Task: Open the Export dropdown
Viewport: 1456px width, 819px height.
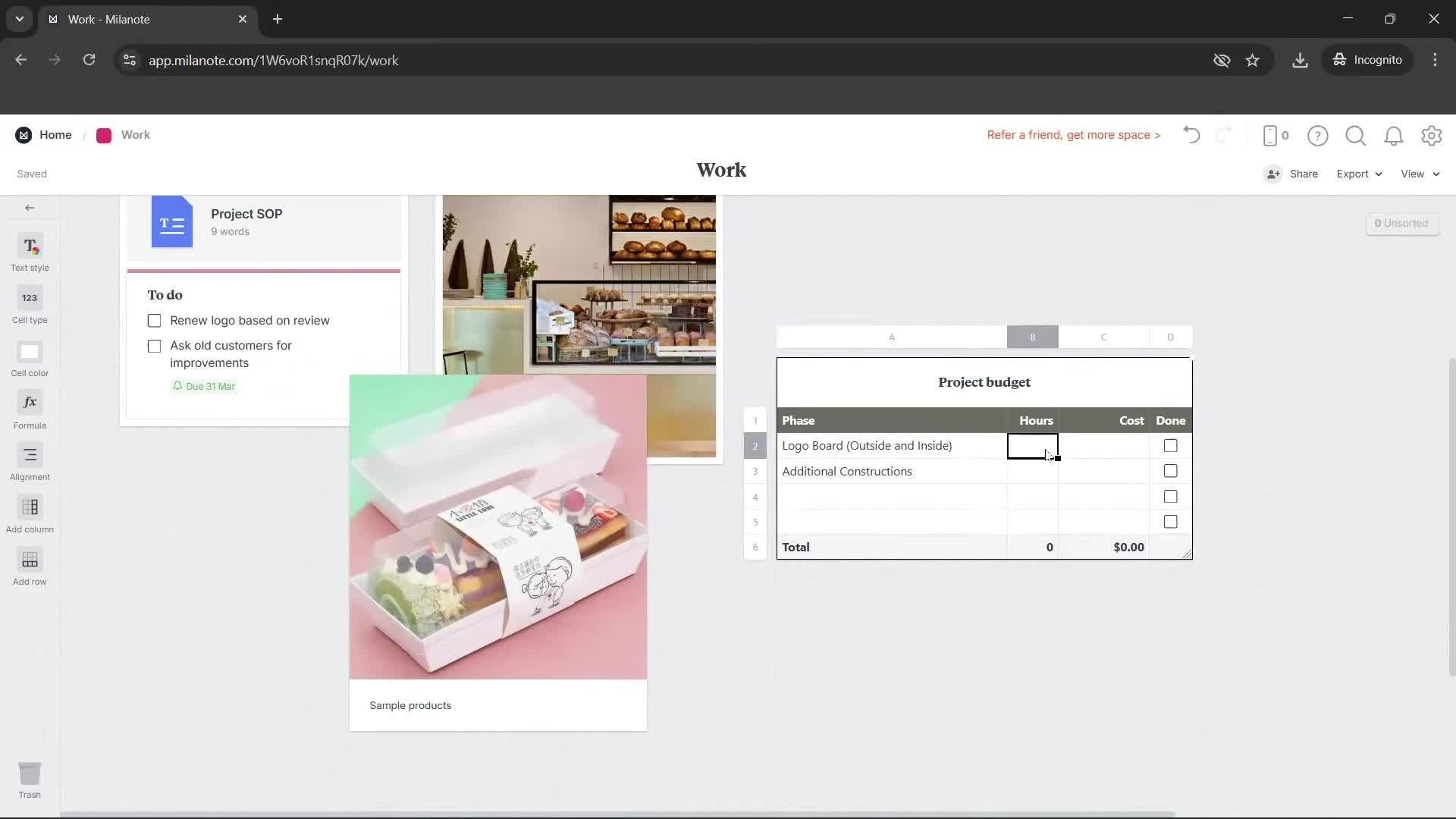Action: click(x=1357, y=174)
